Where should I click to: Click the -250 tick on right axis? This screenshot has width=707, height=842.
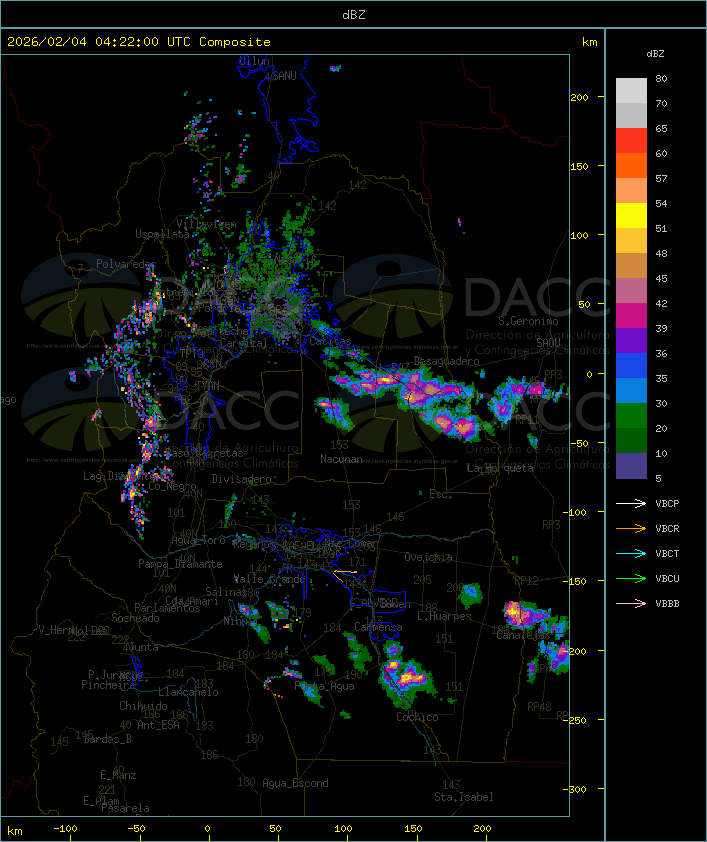tap(575, 720)
